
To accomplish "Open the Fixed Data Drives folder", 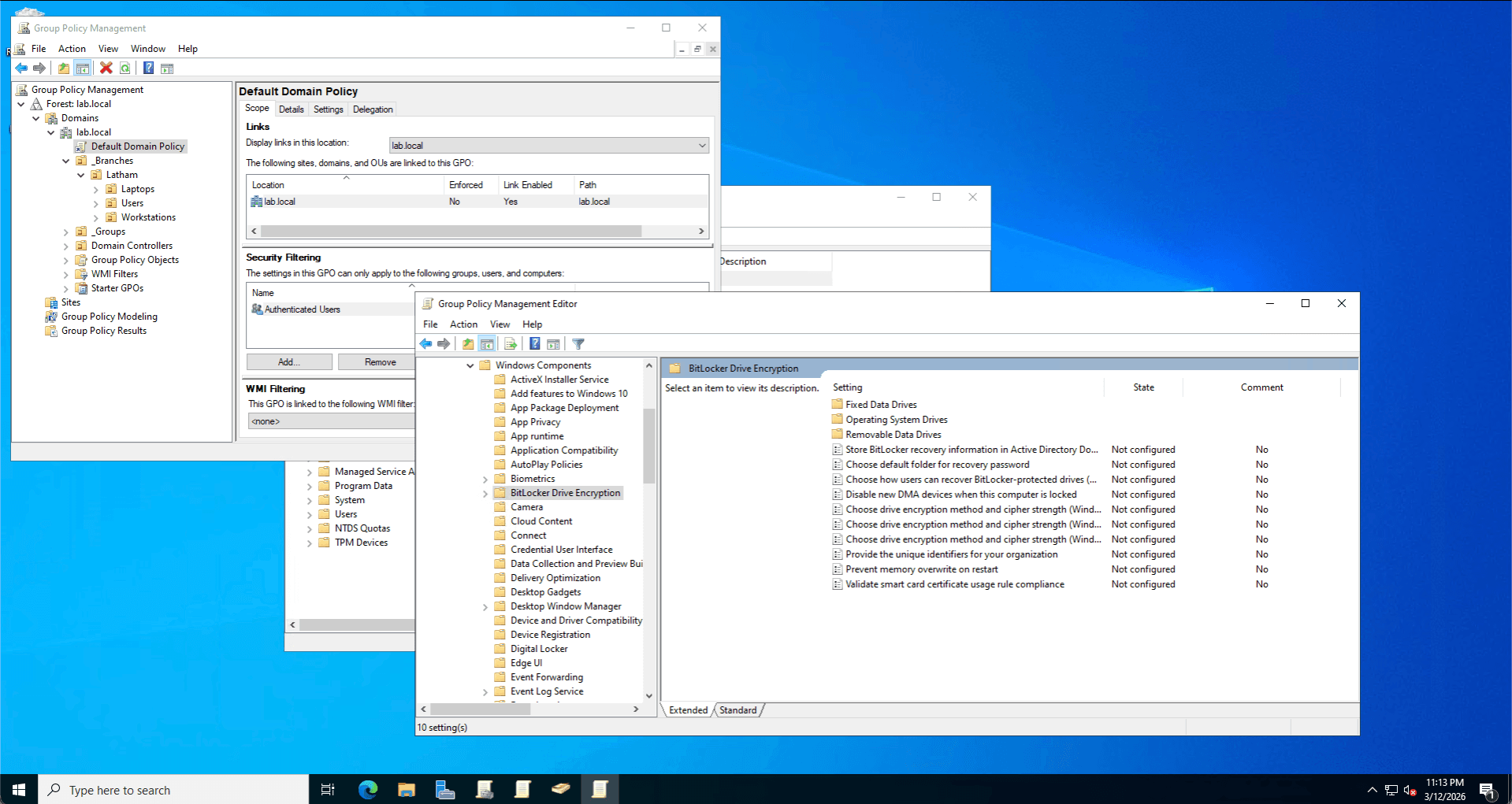I will click(x=881, y=405).
